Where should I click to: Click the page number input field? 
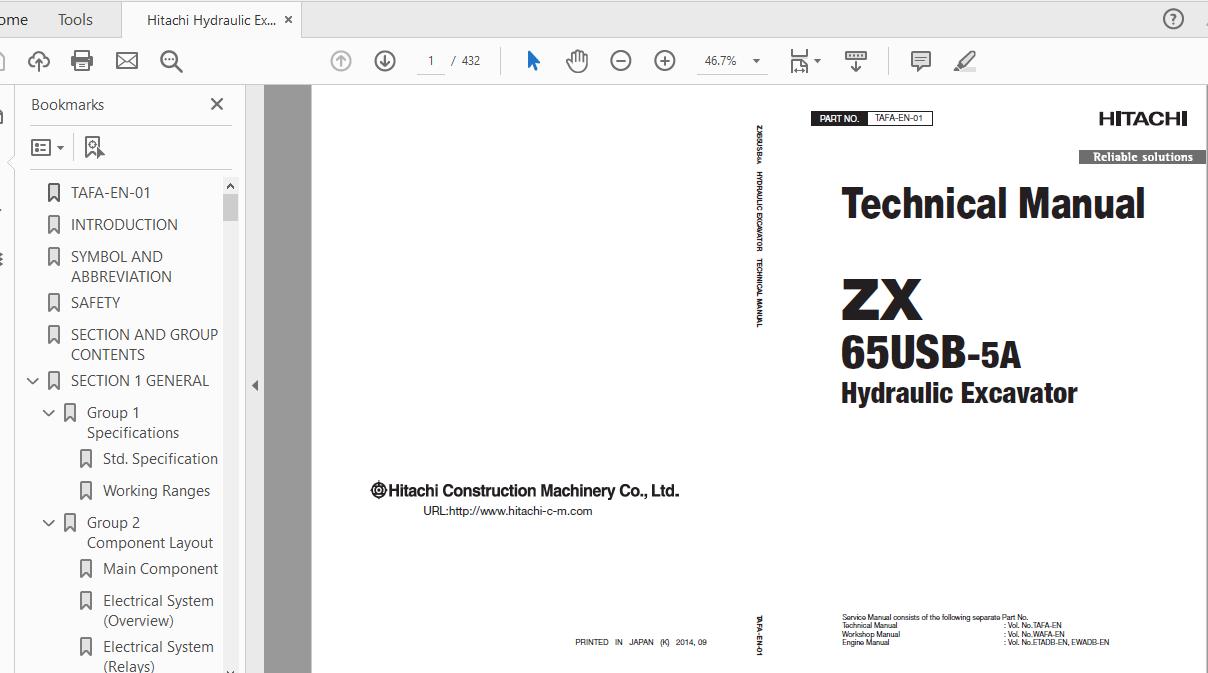431,61
